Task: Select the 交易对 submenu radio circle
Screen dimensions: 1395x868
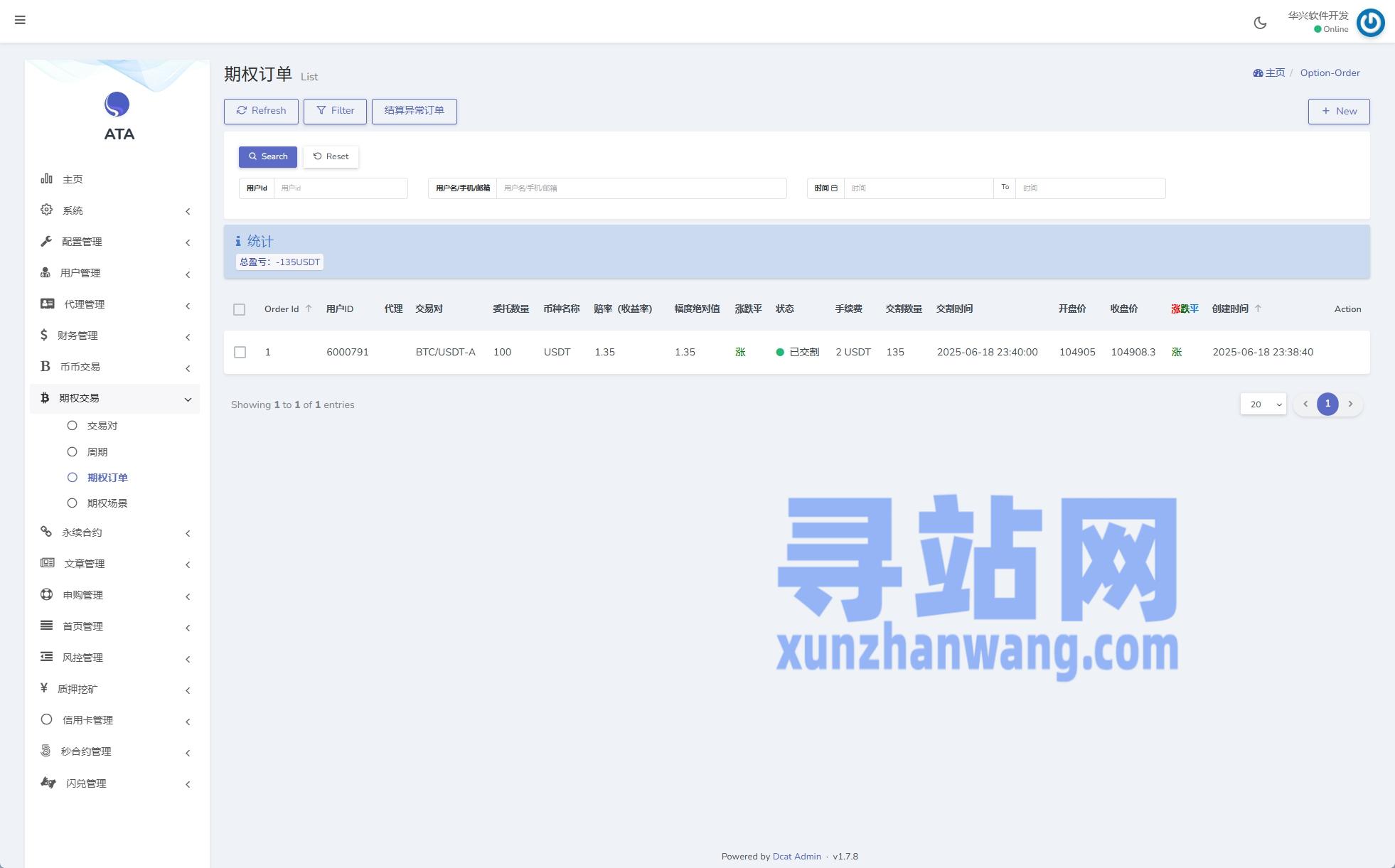Action: tap(72, 426)
